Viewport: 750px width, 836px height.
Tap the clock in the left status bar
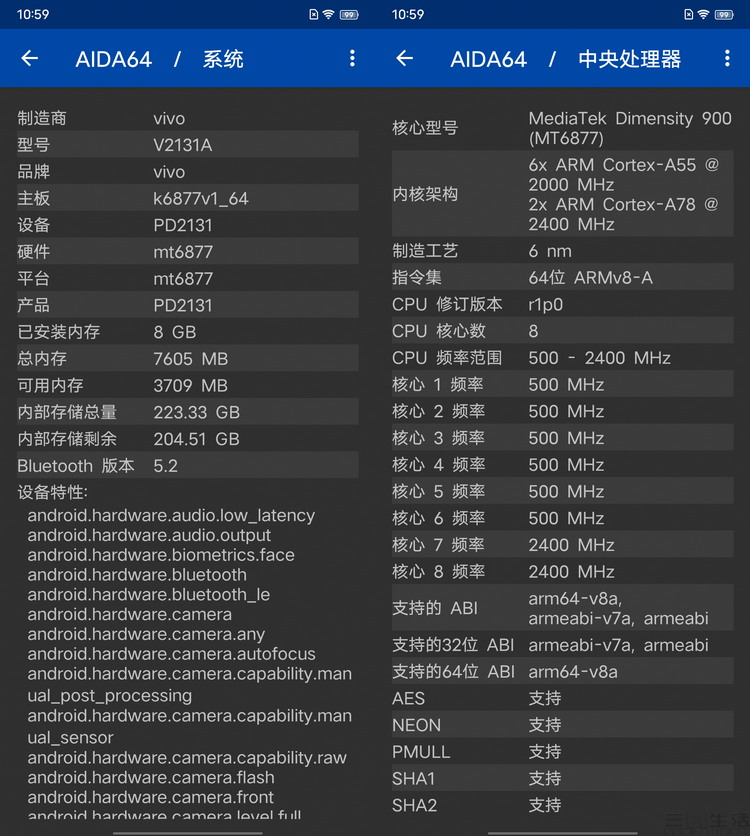coord(33,14)
